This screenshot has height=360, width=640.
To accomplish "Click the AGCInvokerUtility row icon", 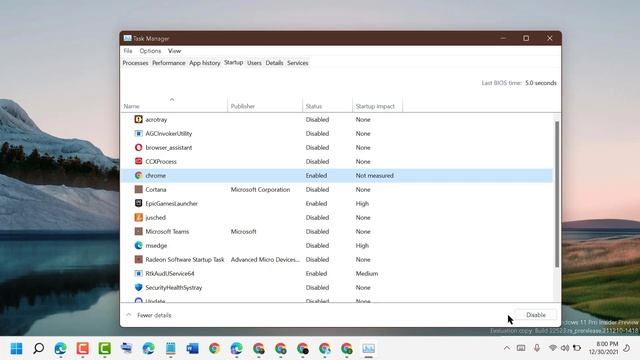I will [x=138, y=133].
